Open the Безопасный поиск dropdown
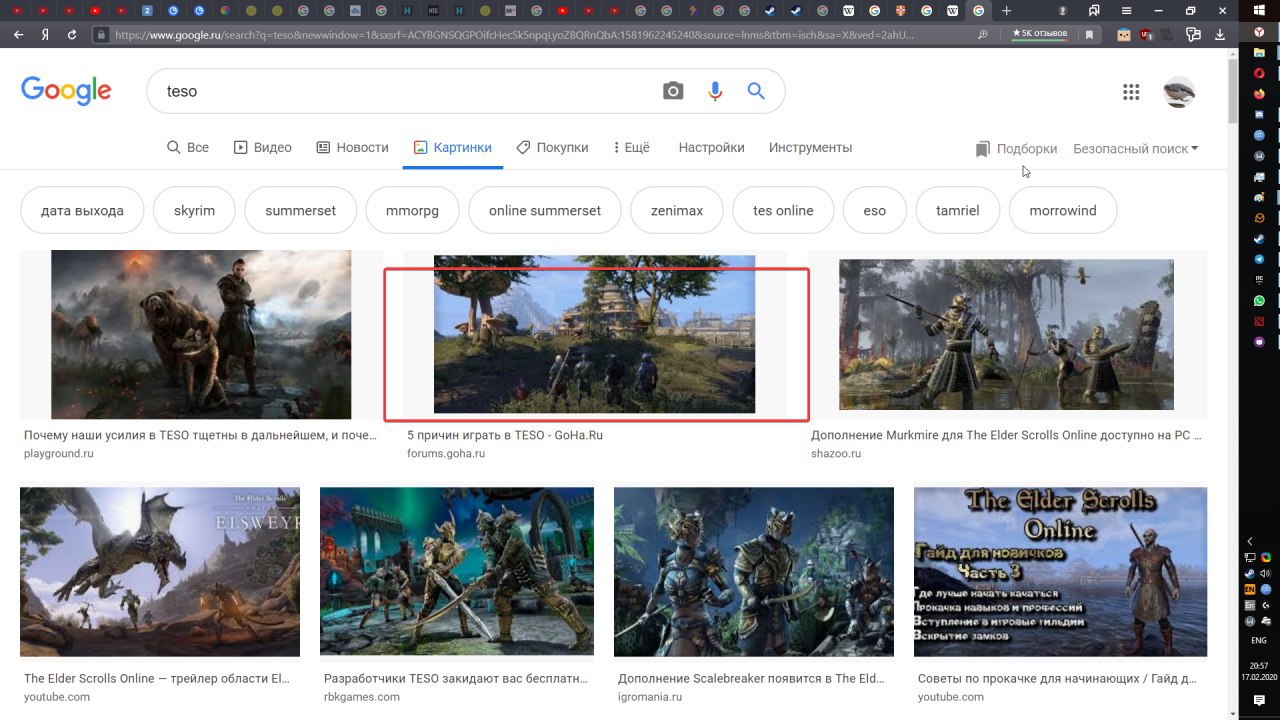The width and height of the screenshot is (1280, 720). click(x=1135, y=149)
